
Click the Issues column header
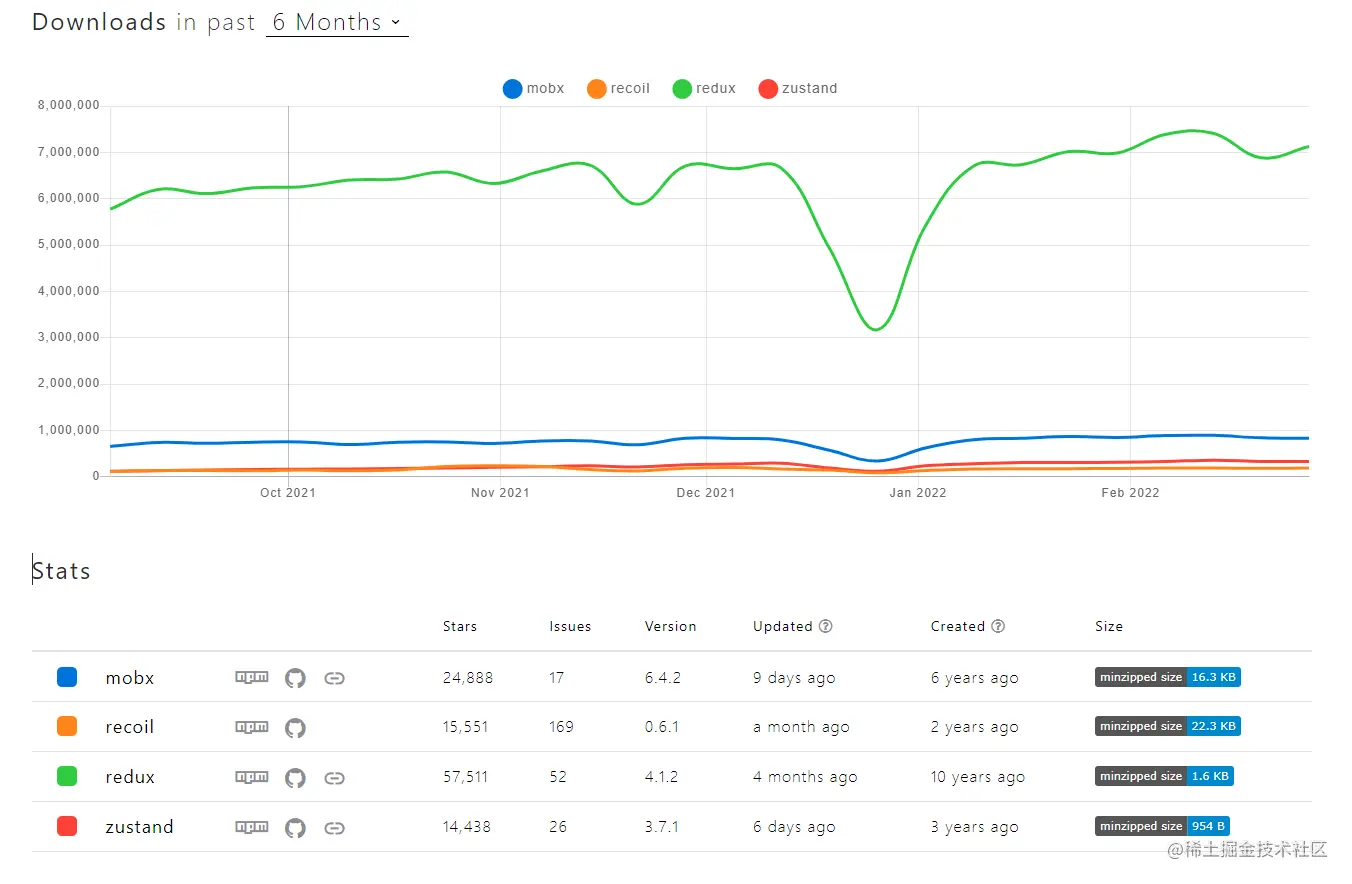(x=570, y=627)
